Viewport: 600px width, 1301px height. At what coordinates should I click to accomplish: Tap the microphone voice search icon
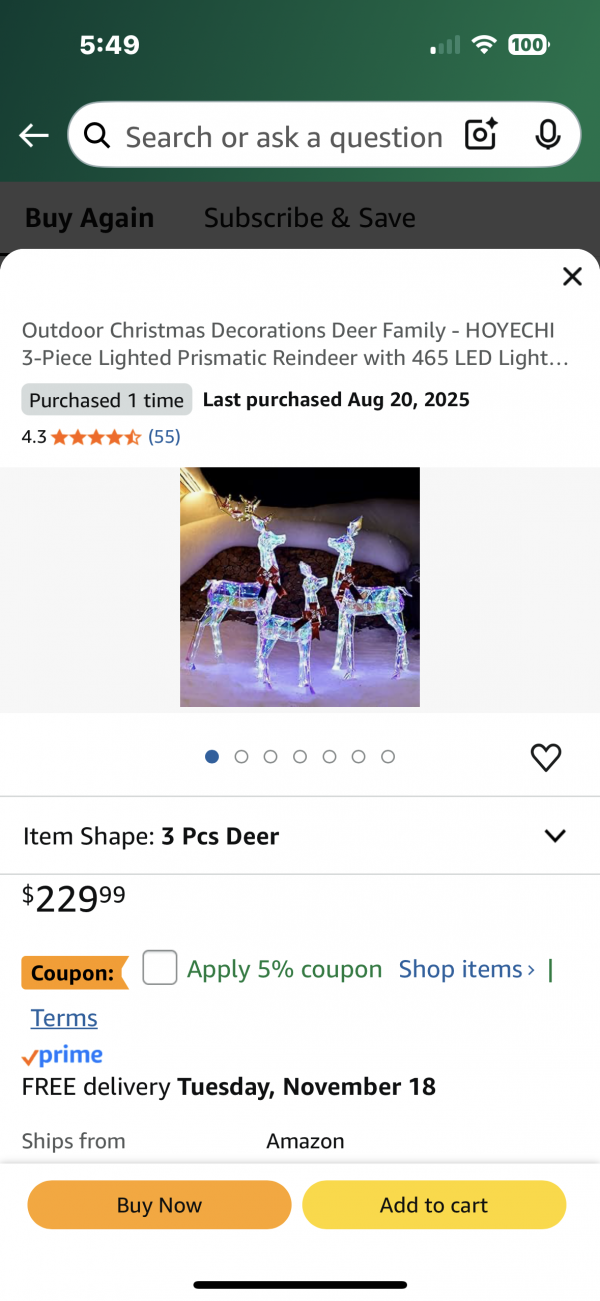547,135
